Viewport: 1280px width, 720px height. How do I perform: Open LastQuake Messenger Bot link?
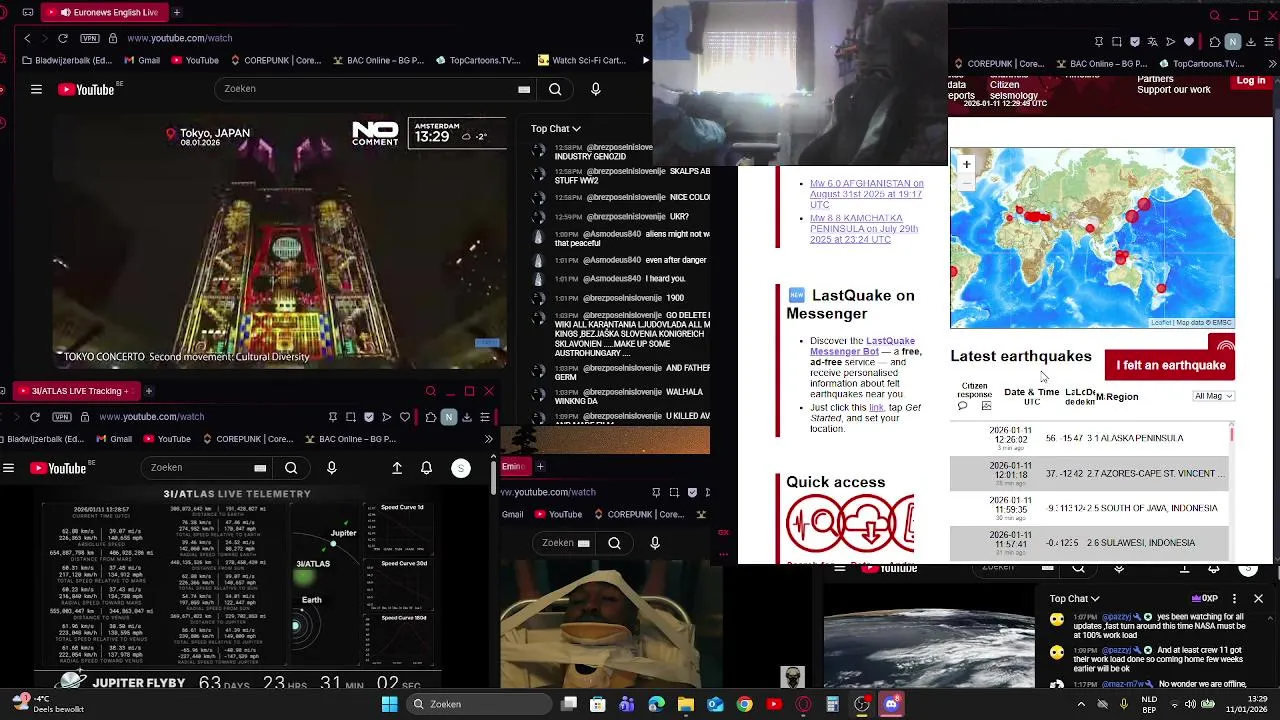[x=862, y=346]
